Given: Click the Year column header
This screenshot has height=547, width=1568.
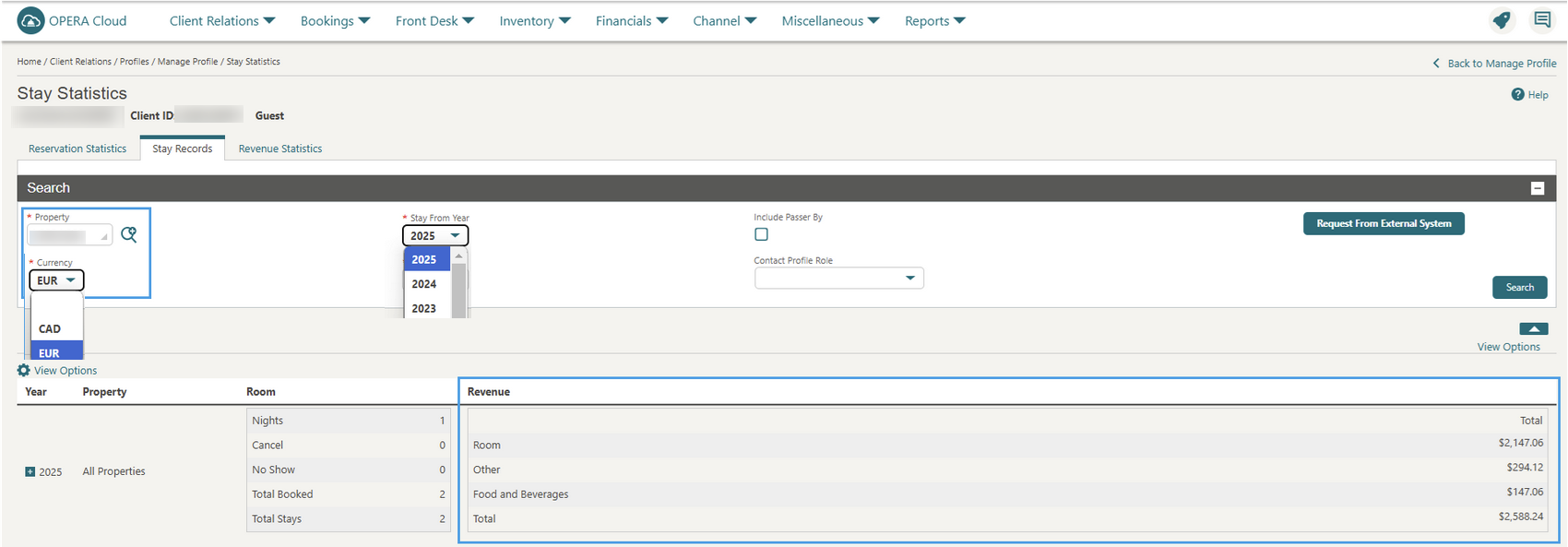Looking at the screenshot, I should pos(36,392).
